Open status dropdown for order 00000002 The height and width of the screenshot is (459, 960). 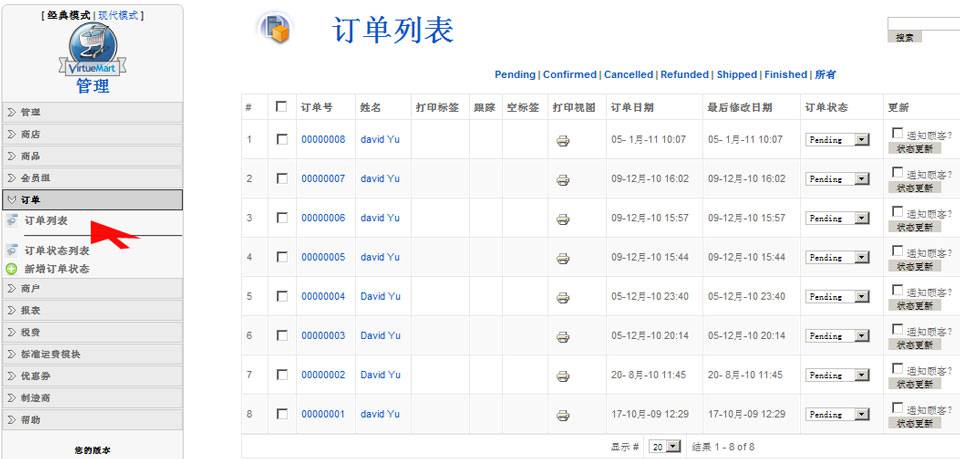[x=837, y=375]
